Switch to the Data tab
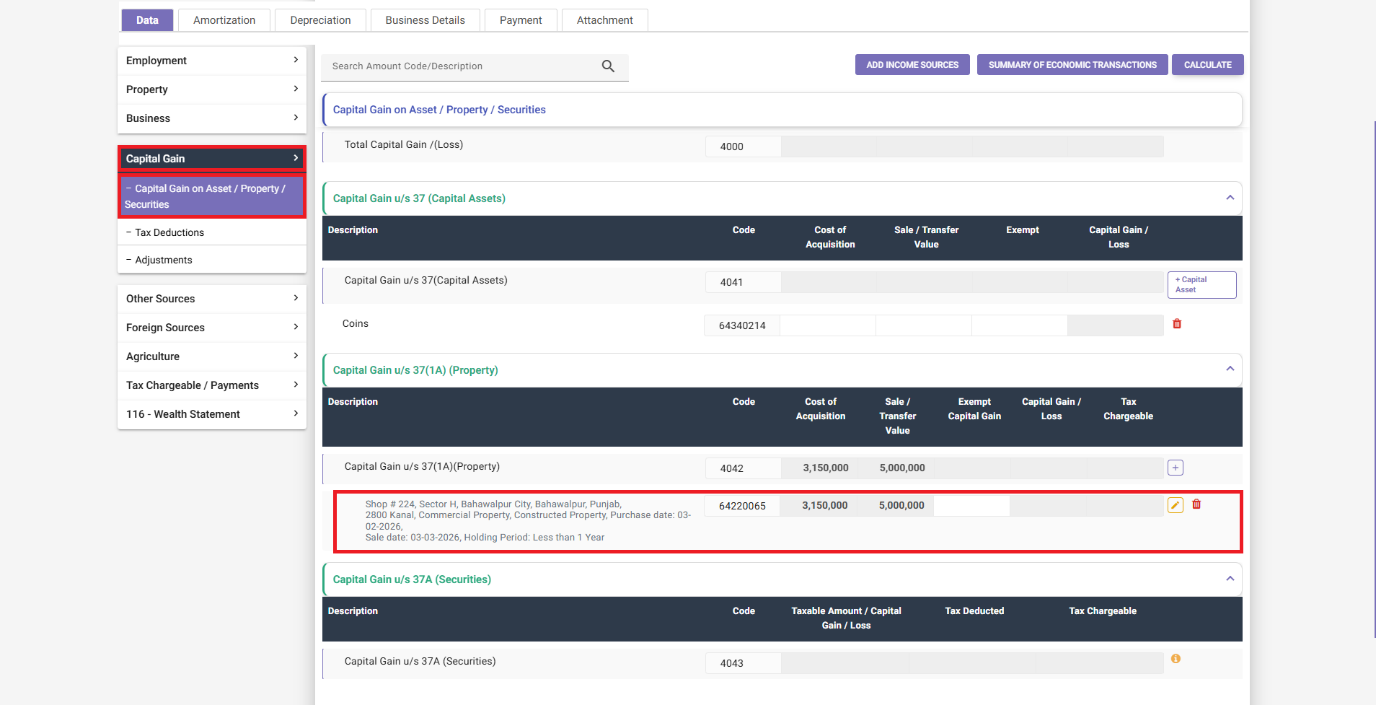 click(147, 20)
